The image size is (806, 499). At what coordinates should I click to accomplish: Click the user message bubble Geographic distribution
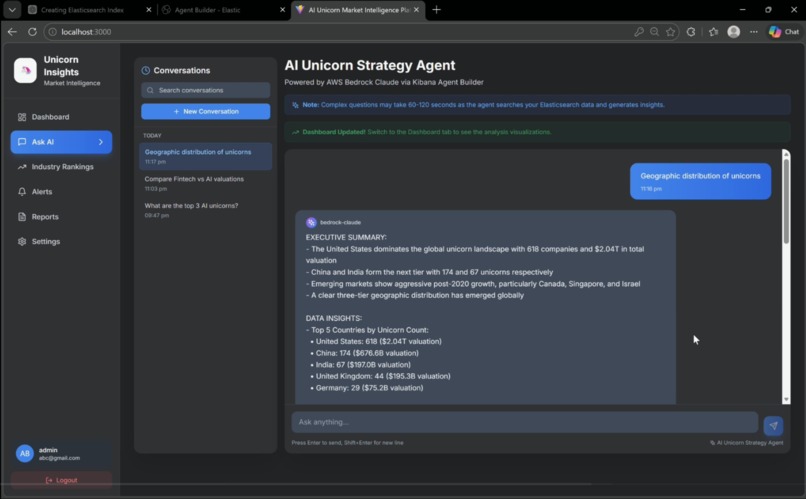[x=700, y=181]
